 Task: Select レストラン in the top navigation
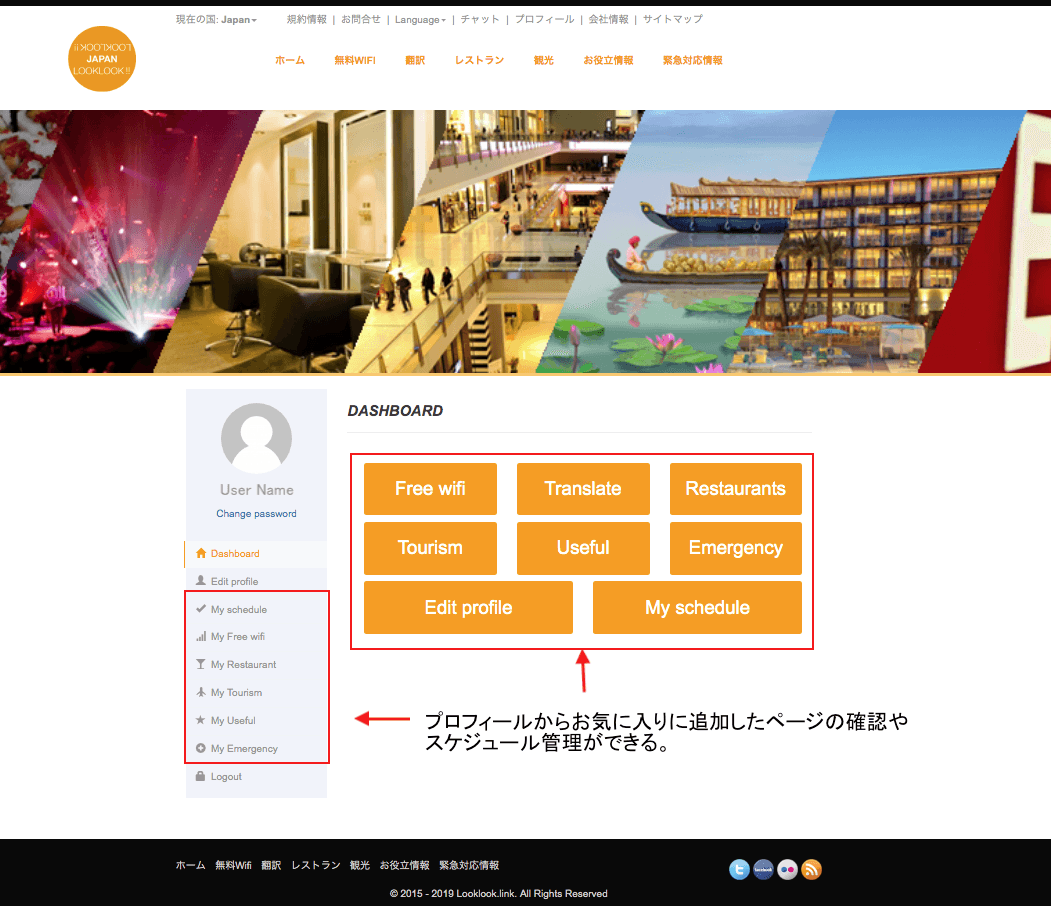479,60
